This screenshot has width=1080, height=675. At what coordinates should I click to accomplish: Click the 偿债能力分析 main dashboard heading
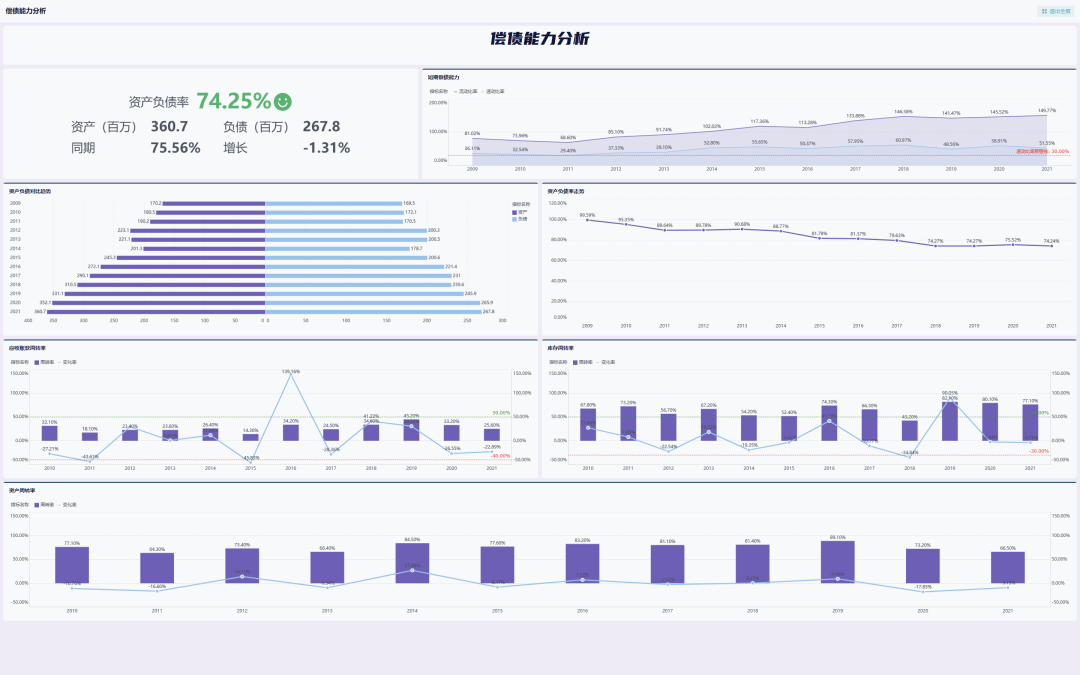point(540,39)
